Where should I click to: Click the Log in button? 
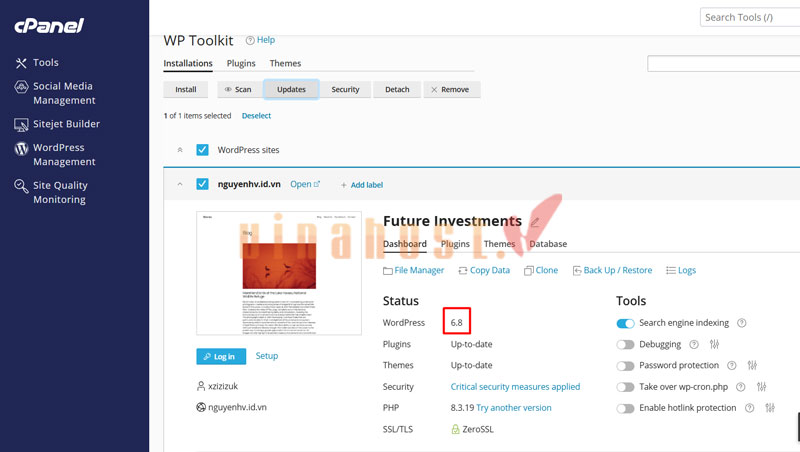click(x=221, y=356)
